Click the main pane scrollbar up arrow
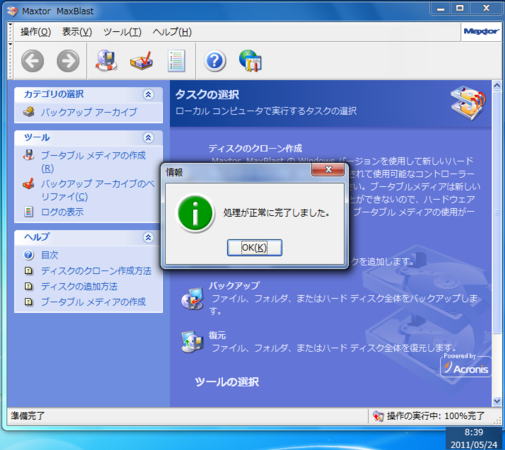 click(x=497, y=86)
